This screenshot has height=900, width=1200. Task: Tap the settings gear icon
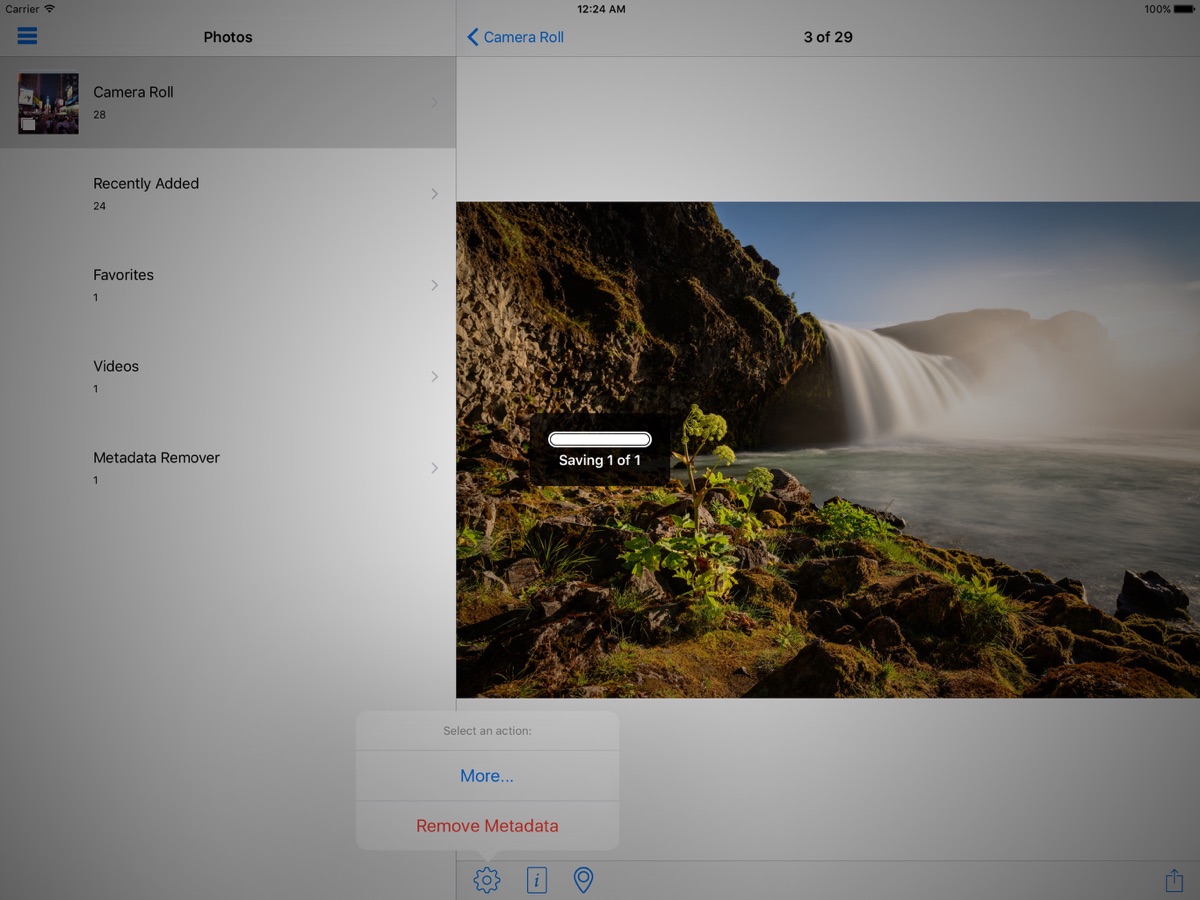487,880
